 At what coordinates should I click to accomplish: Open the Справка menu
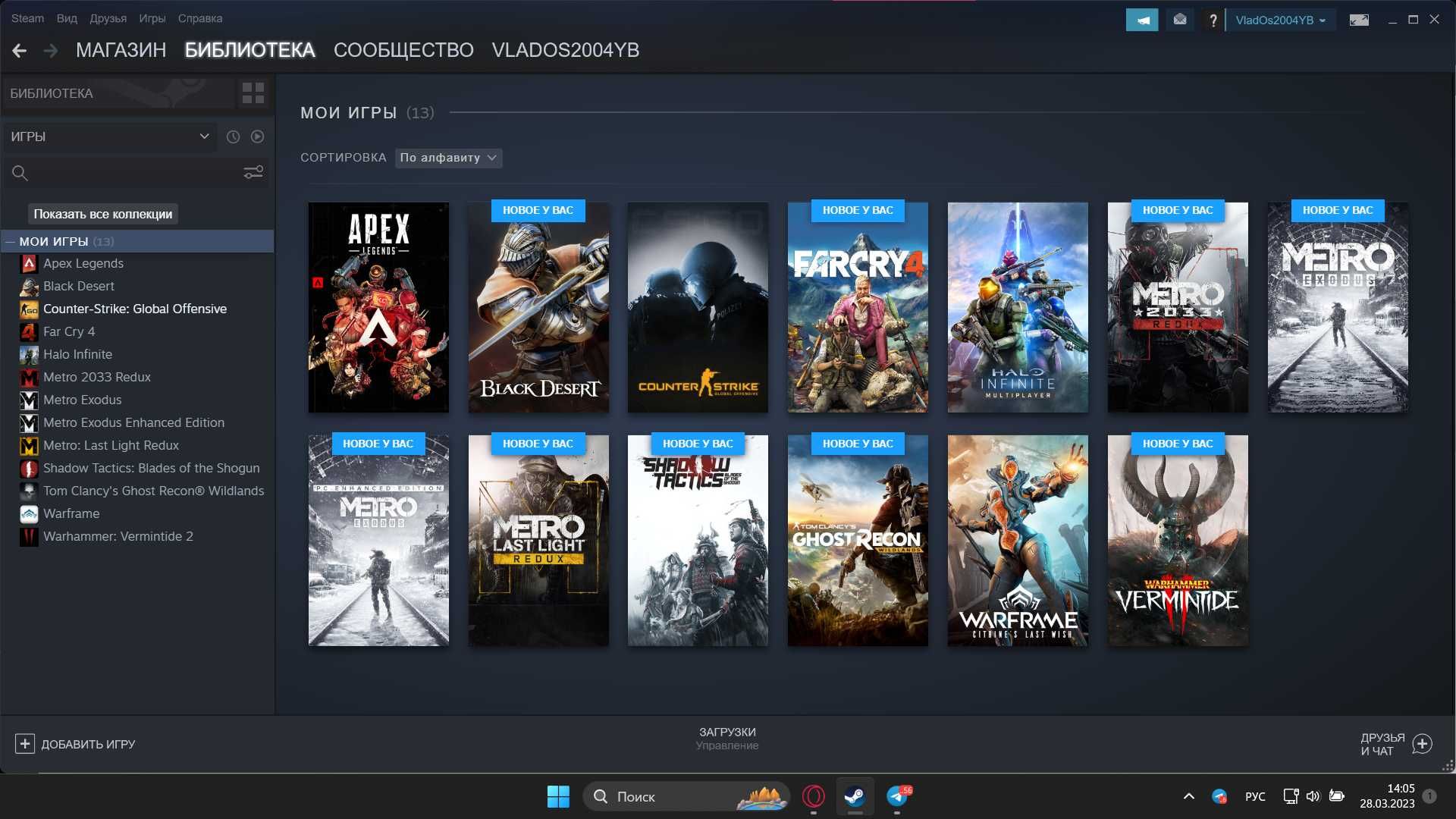click(200, 18)
